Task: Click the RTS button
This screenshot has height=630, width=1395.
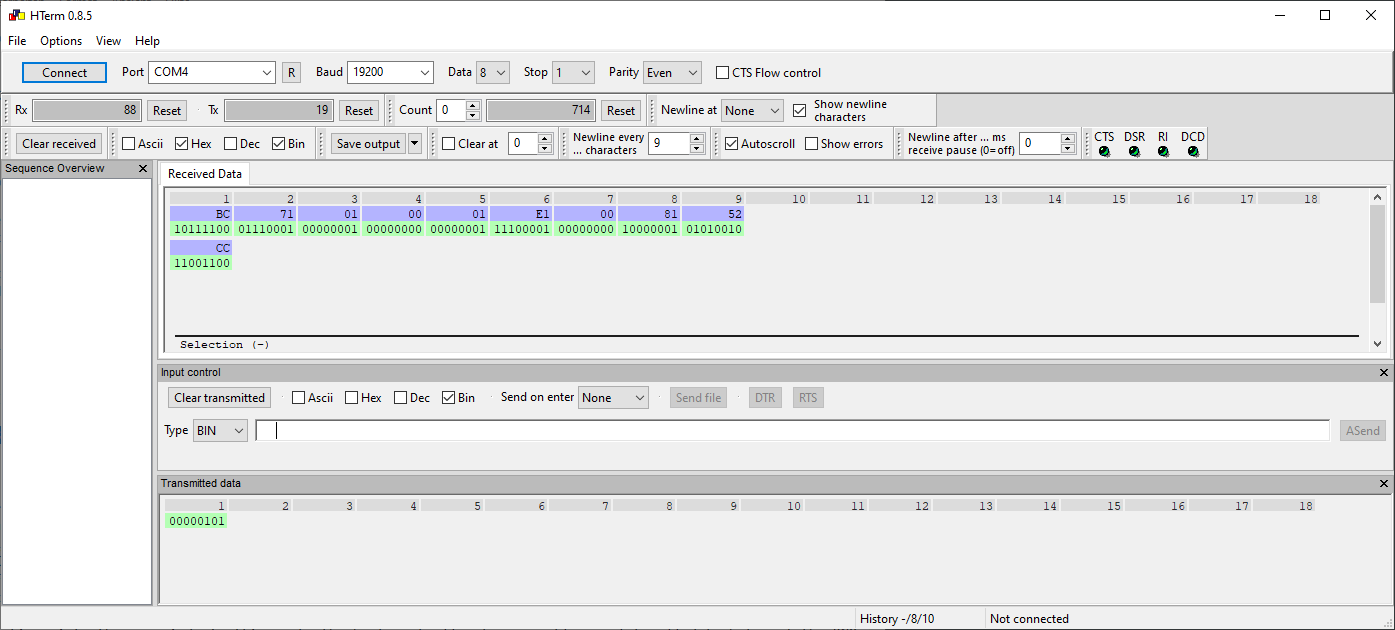Action: 808,398
